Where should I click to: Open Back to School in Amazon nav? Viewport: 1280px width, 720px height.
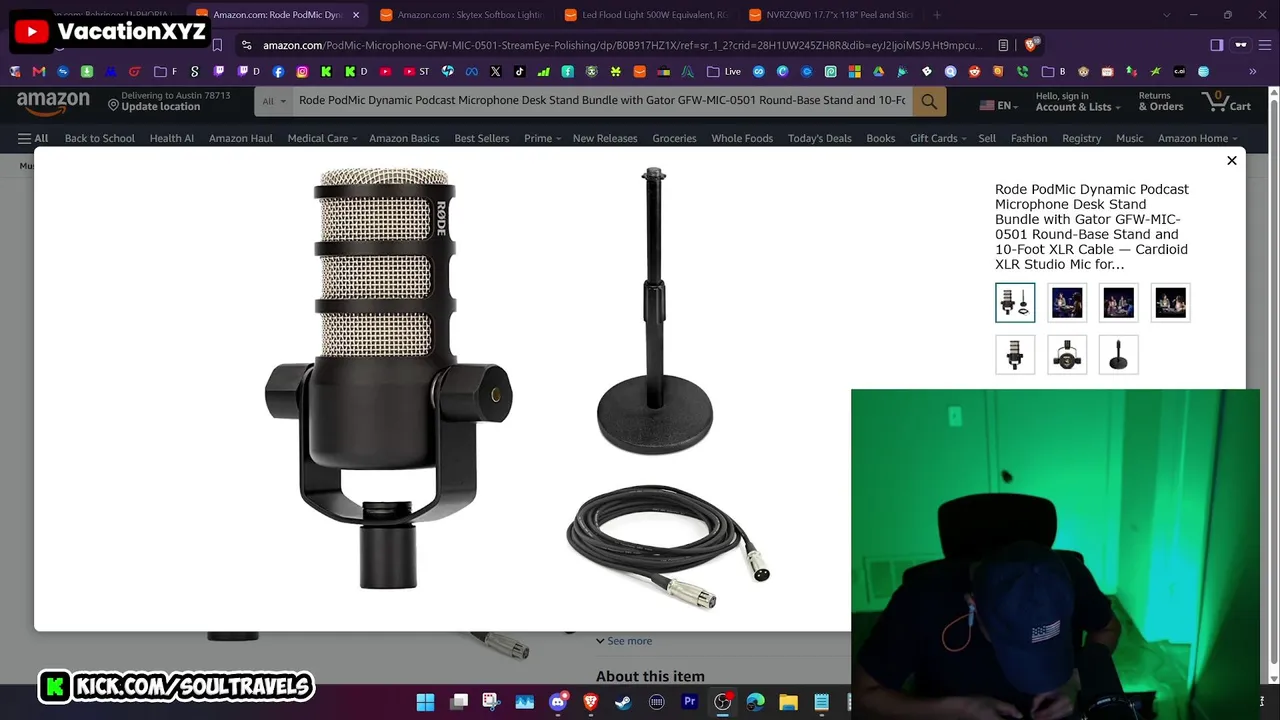click(99, 138)
